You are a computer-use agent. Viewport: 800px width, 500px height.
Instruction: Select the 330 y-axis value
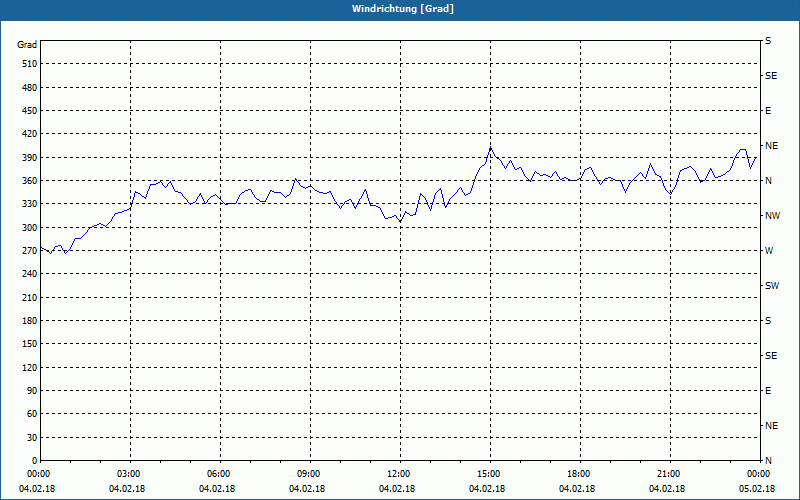coord(29,204)
